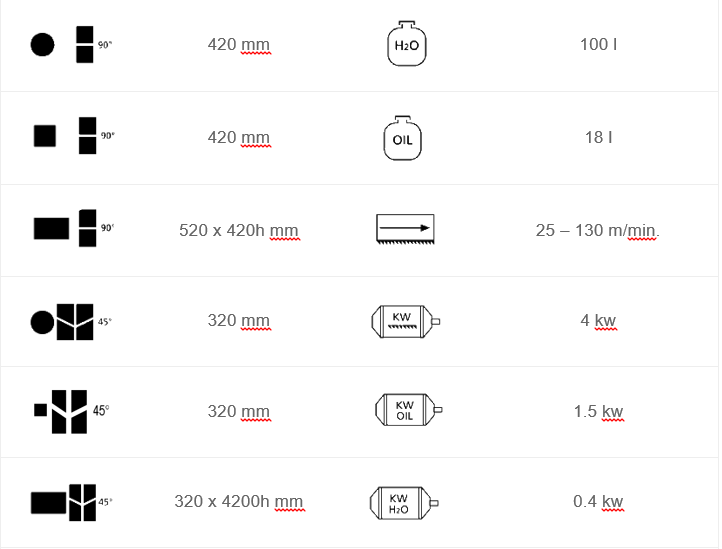Screen dimensions: 722x549
Task: Click the 0.4 kw value
Action: [x=598, y=501]
